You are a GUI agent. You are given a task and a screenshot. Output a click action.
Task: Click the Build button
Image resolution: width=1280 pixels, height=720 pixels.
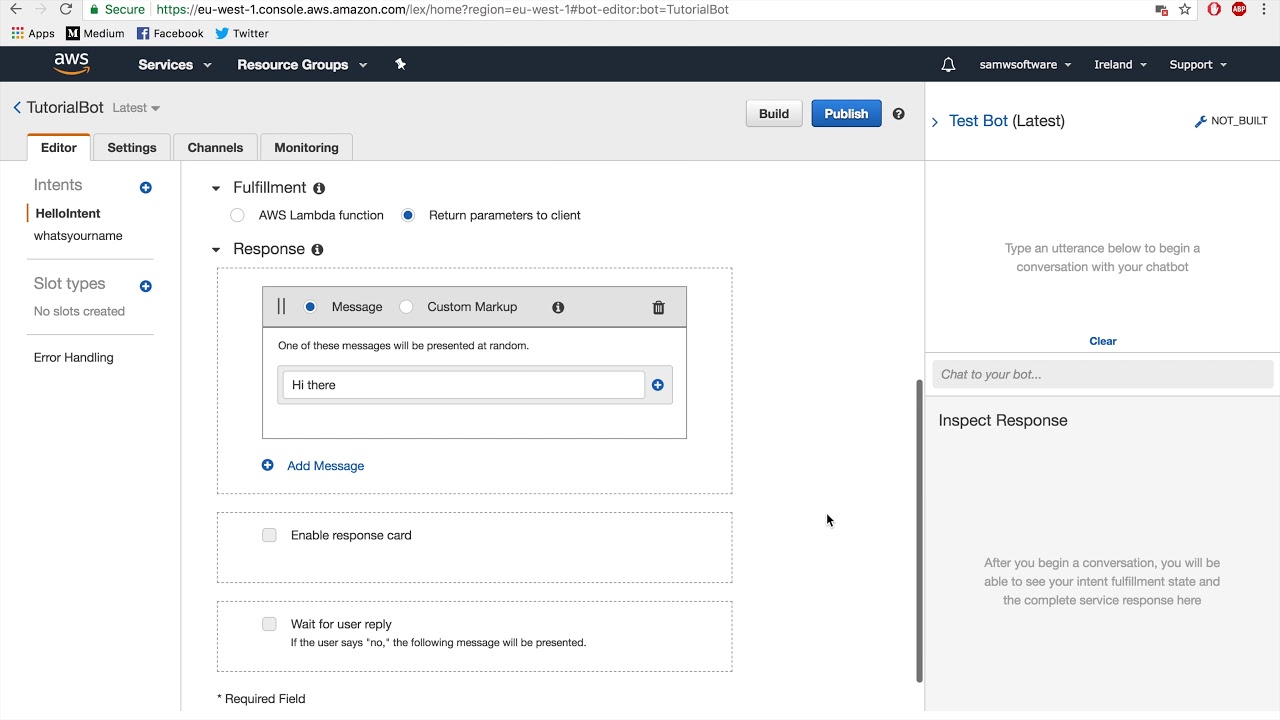click(774, 114)
